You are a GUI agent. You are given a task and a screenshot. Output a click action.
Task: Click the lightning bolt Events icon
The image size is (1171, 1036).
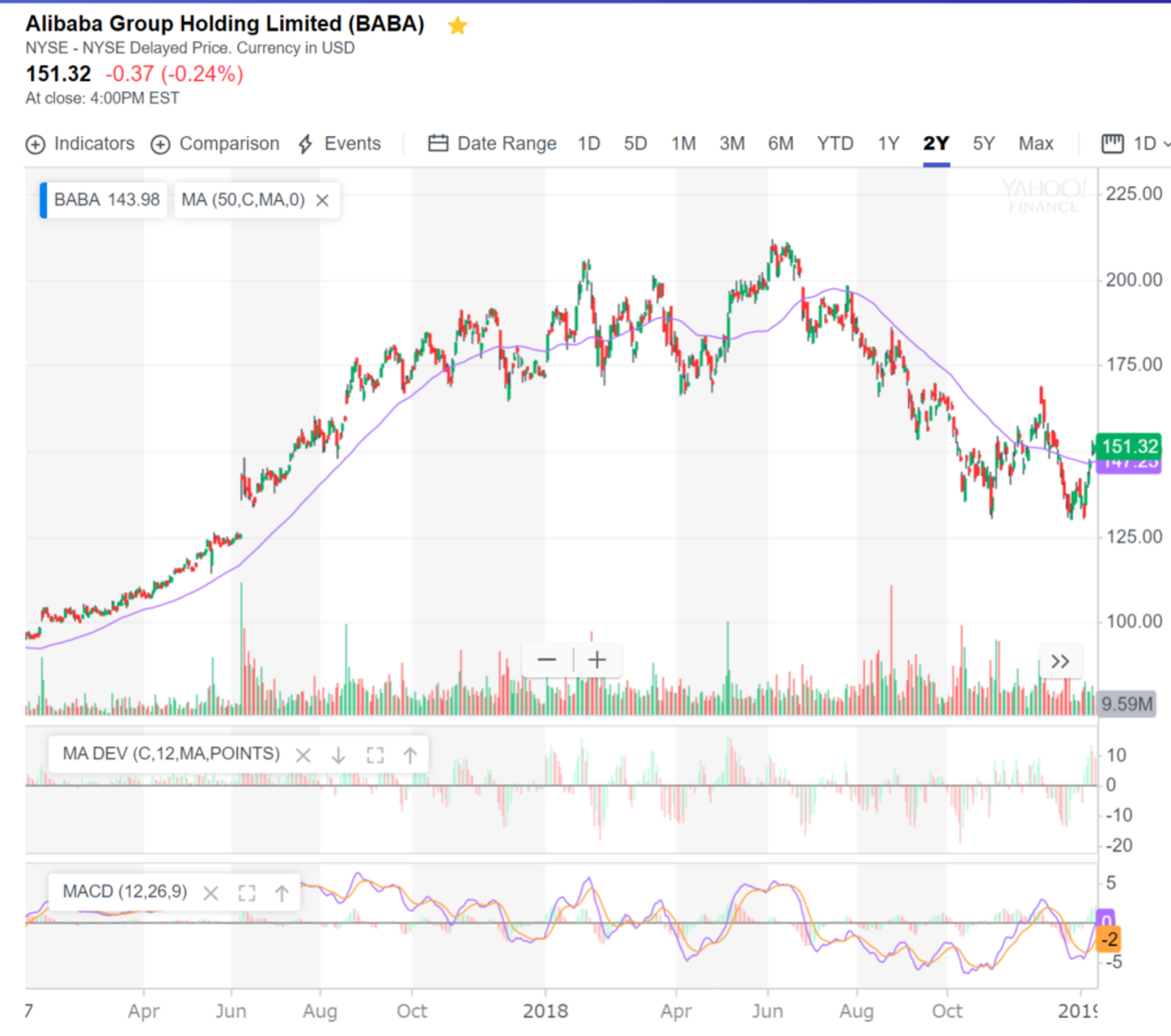point(305,144)
